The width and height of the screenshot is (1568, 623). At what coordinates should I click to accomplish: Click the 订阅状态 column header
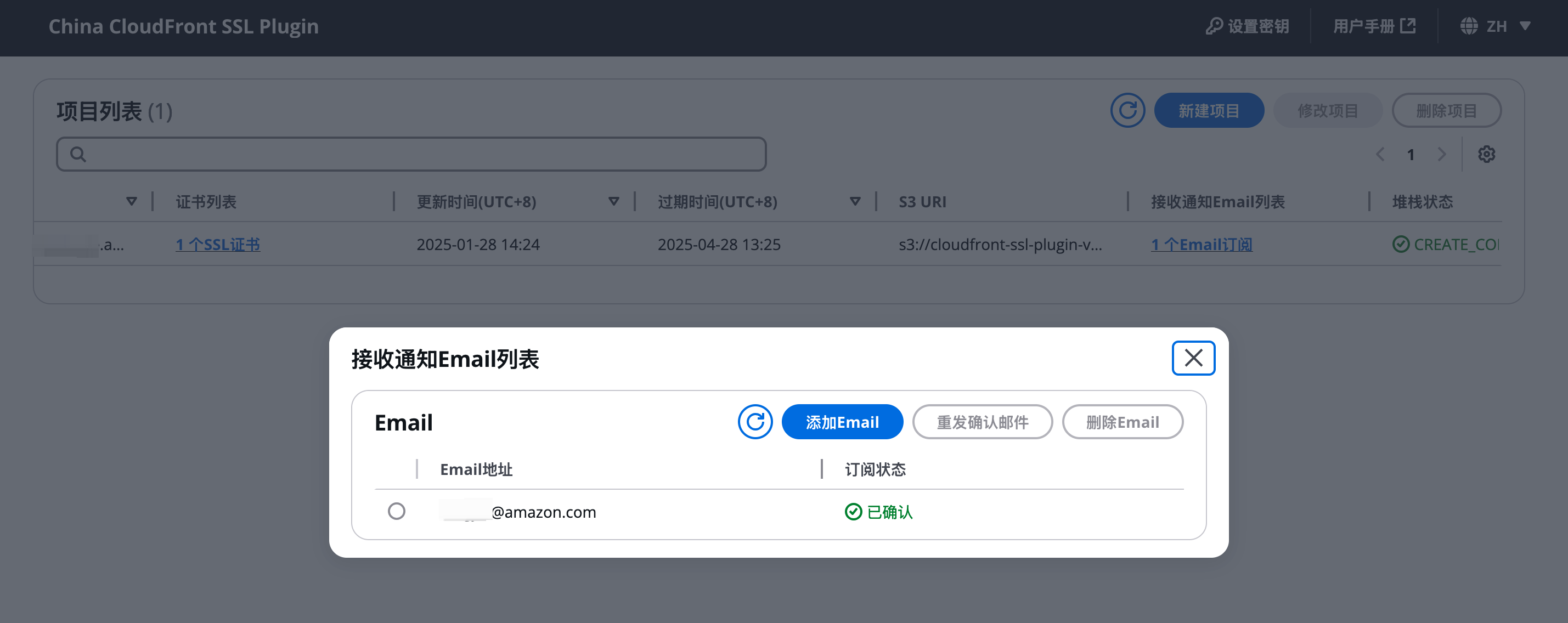875,469
